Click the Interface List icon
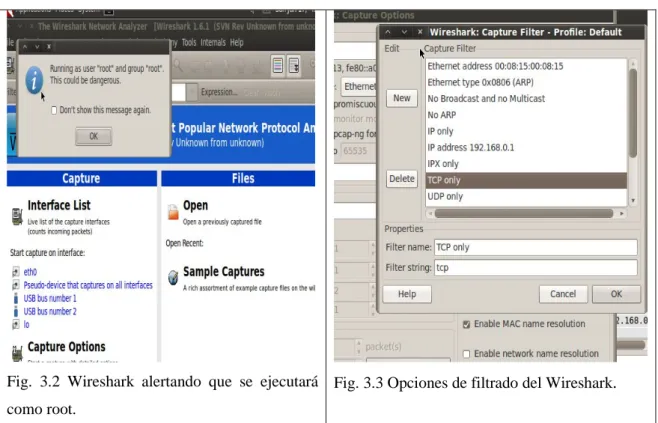This screenshot has width=658, height=423. [x=17, y=217]
